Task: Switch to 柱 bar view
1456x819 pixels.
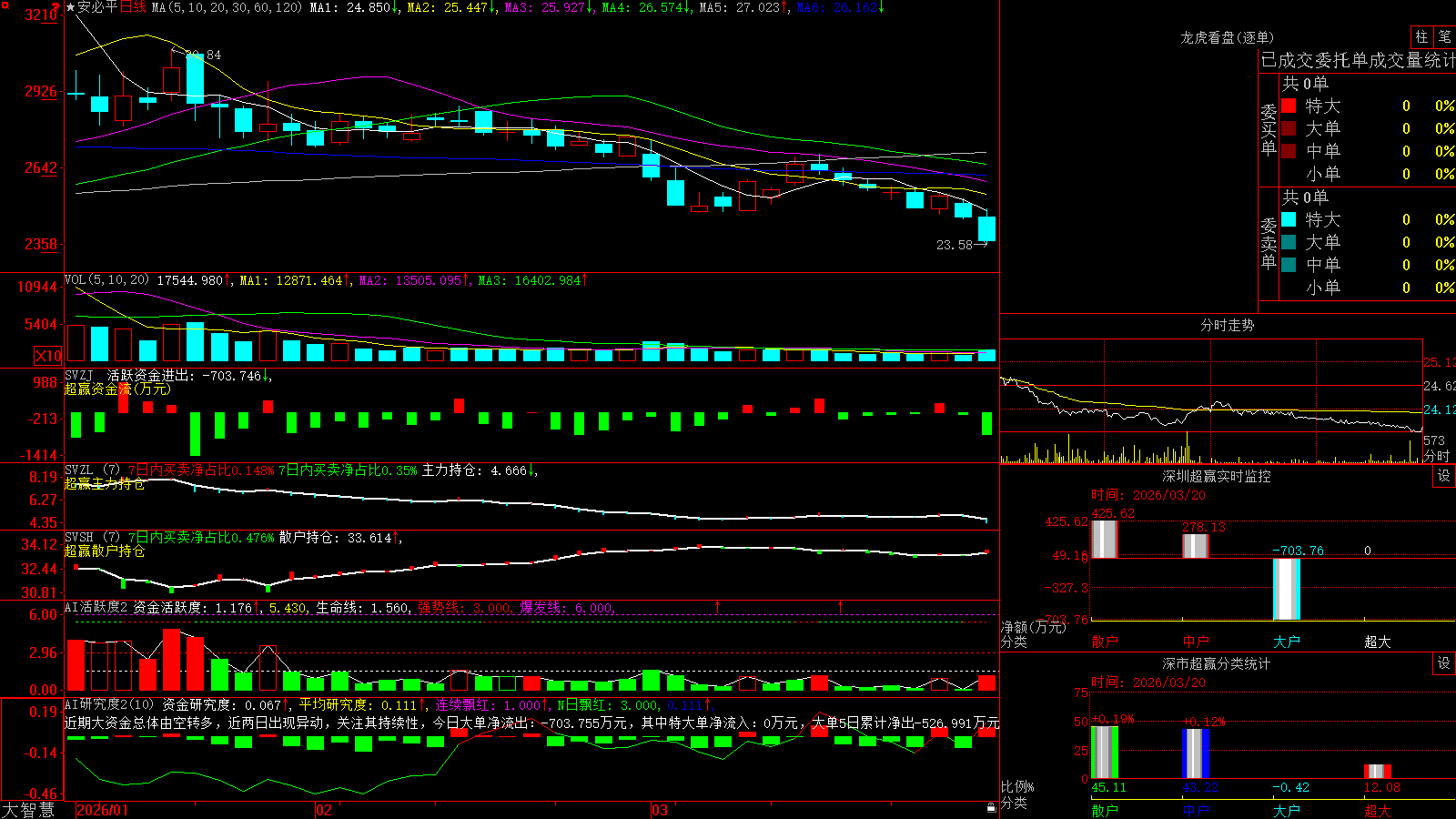Action: (1421, 37)
